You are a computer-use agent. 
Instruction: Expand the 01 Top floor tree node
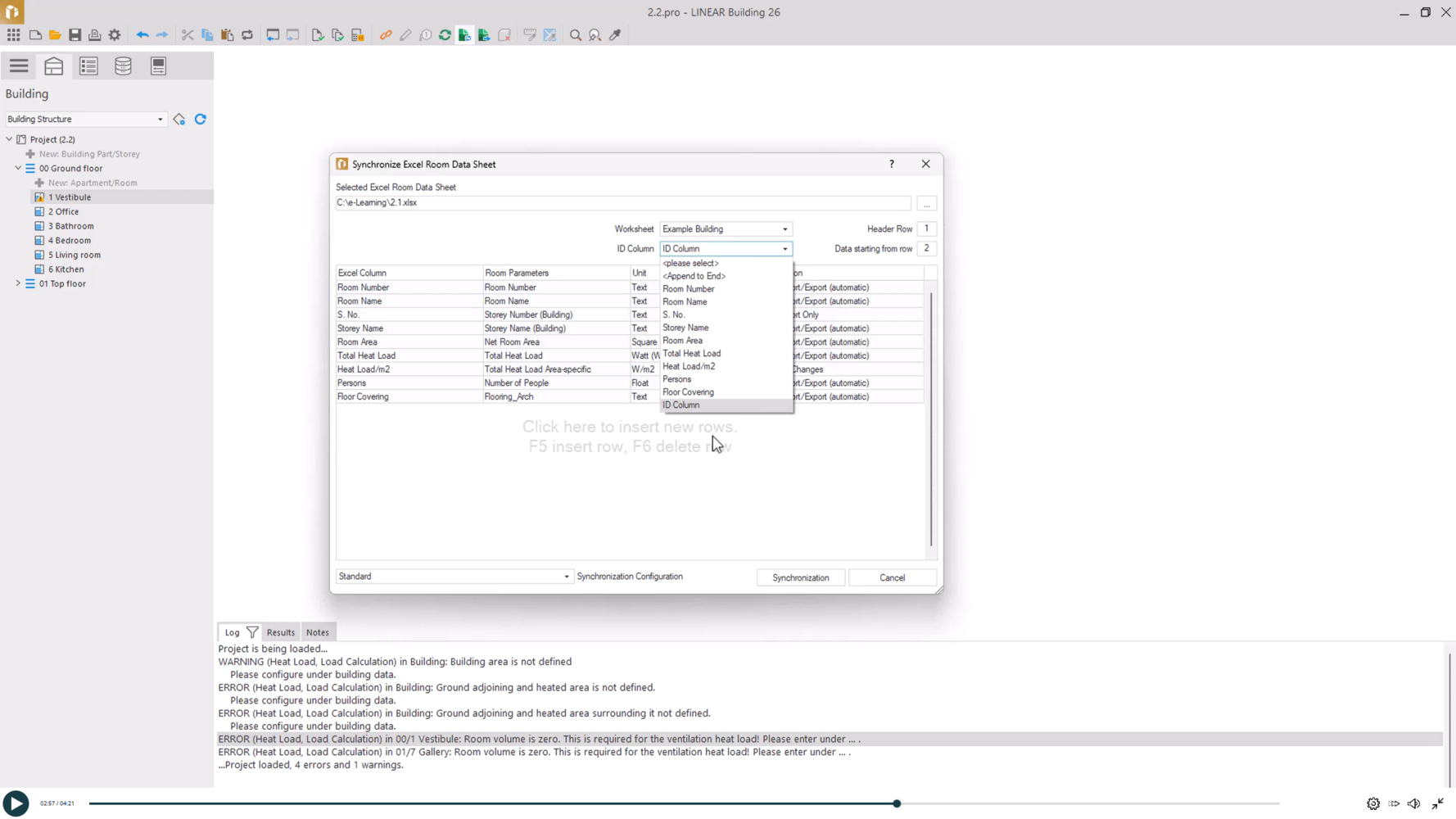point(18,283)
